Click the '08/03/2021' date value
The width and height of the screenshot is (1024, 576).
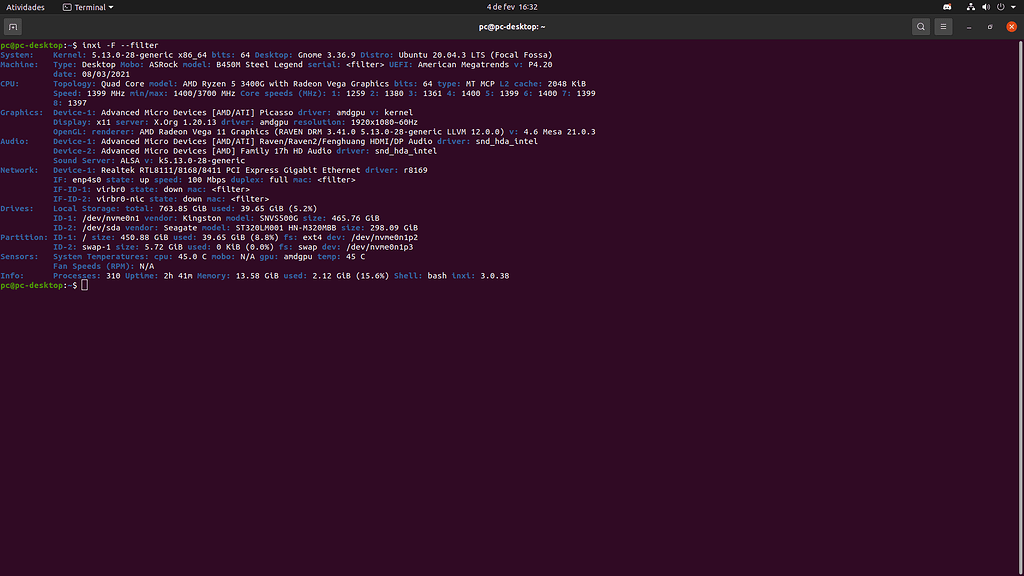(x=106, y=74)
